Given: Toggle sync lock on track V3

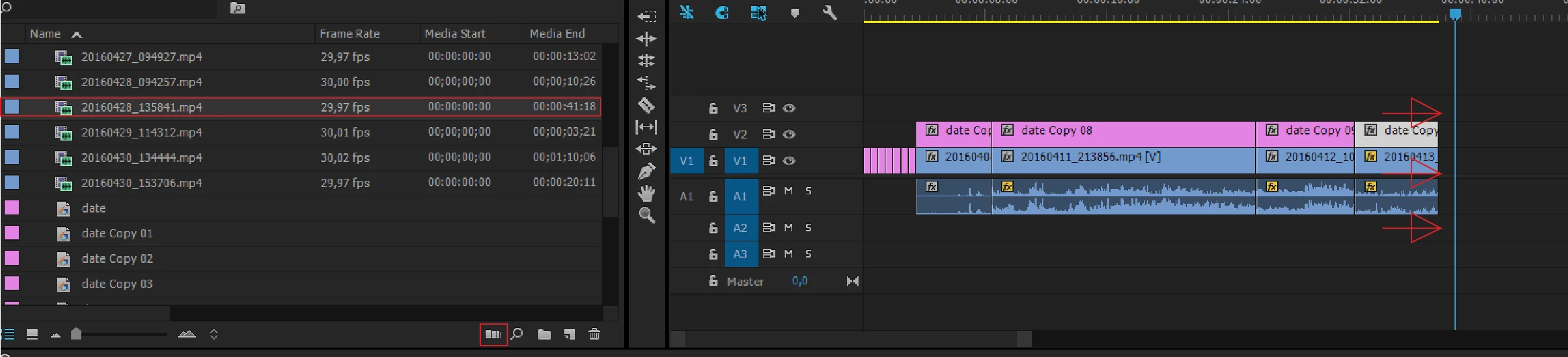Looking at the screenshot, I should (x=769, y=108).
